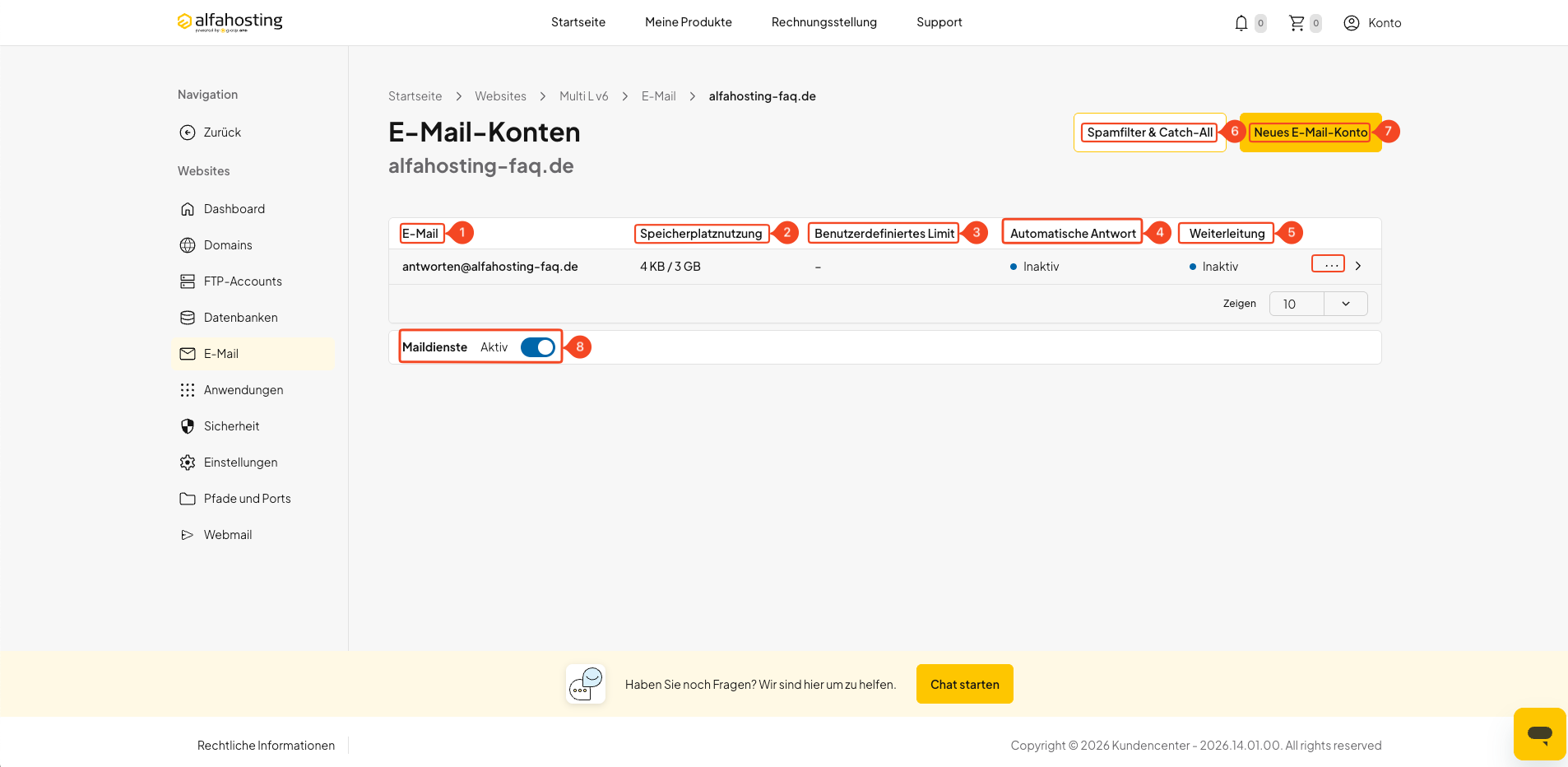1568x767 pixels.
Task: Open the Startseite top menu
Action: (x=578, y=22)
